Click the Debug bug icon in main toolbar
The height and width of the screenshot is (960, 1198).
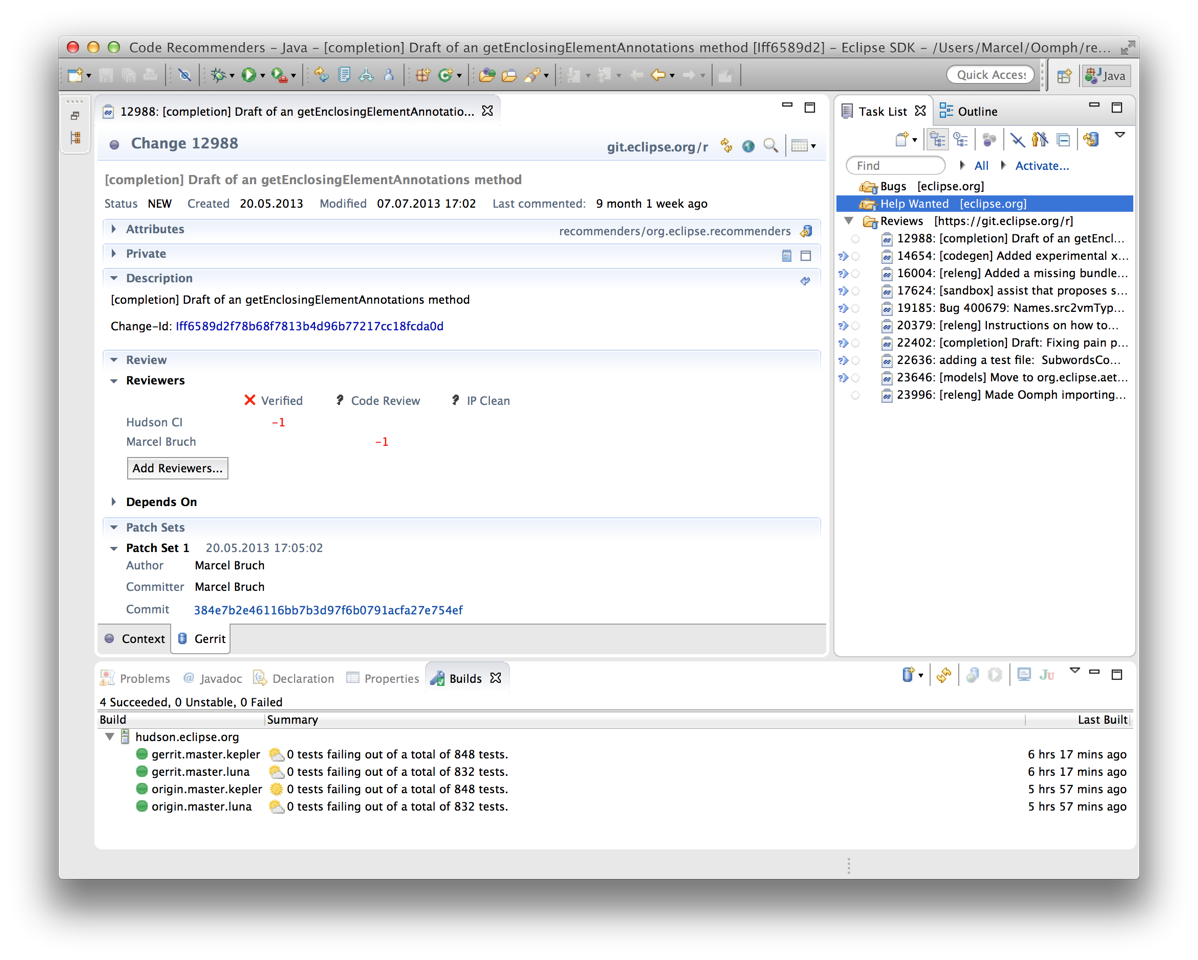[x=217, y=75]
